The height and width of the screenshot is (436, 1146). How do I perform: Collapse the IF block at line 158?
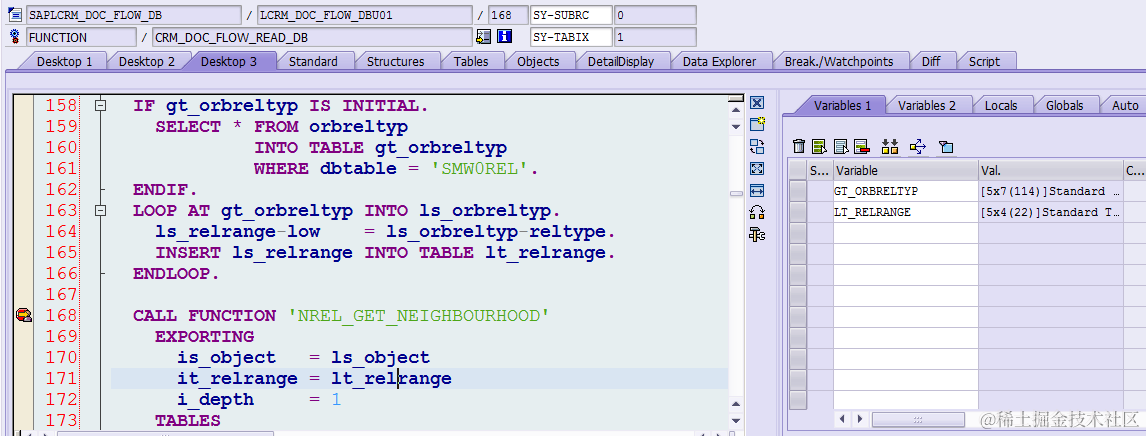click(101, 106)
